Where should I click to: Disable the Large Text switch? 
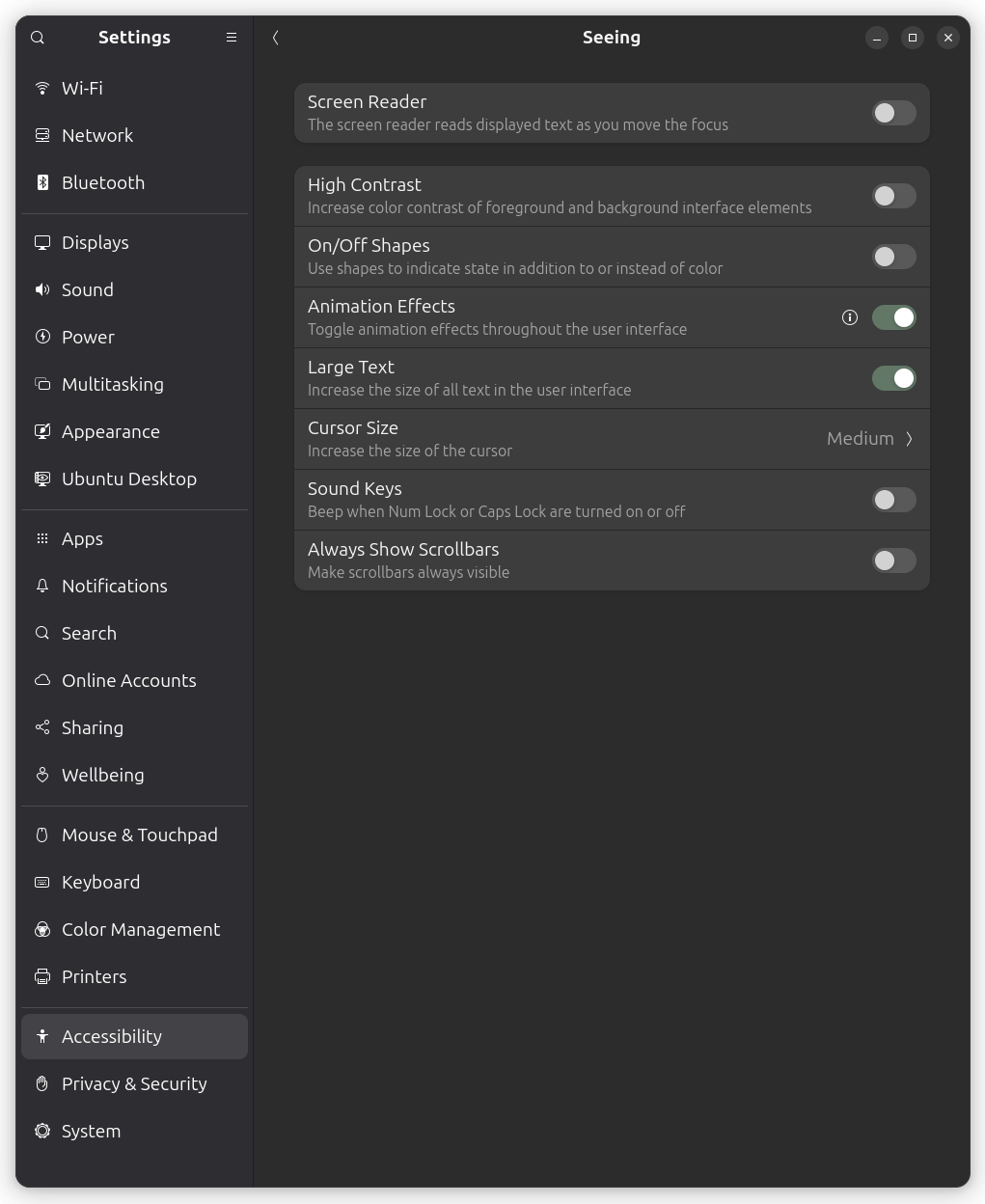893,378
